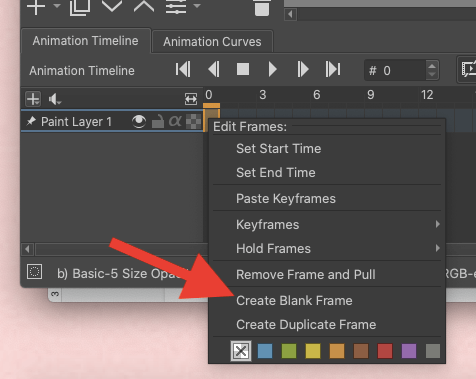The image size is (476, 379).
Task: Pick the blue frame color label
Action: 265,351
